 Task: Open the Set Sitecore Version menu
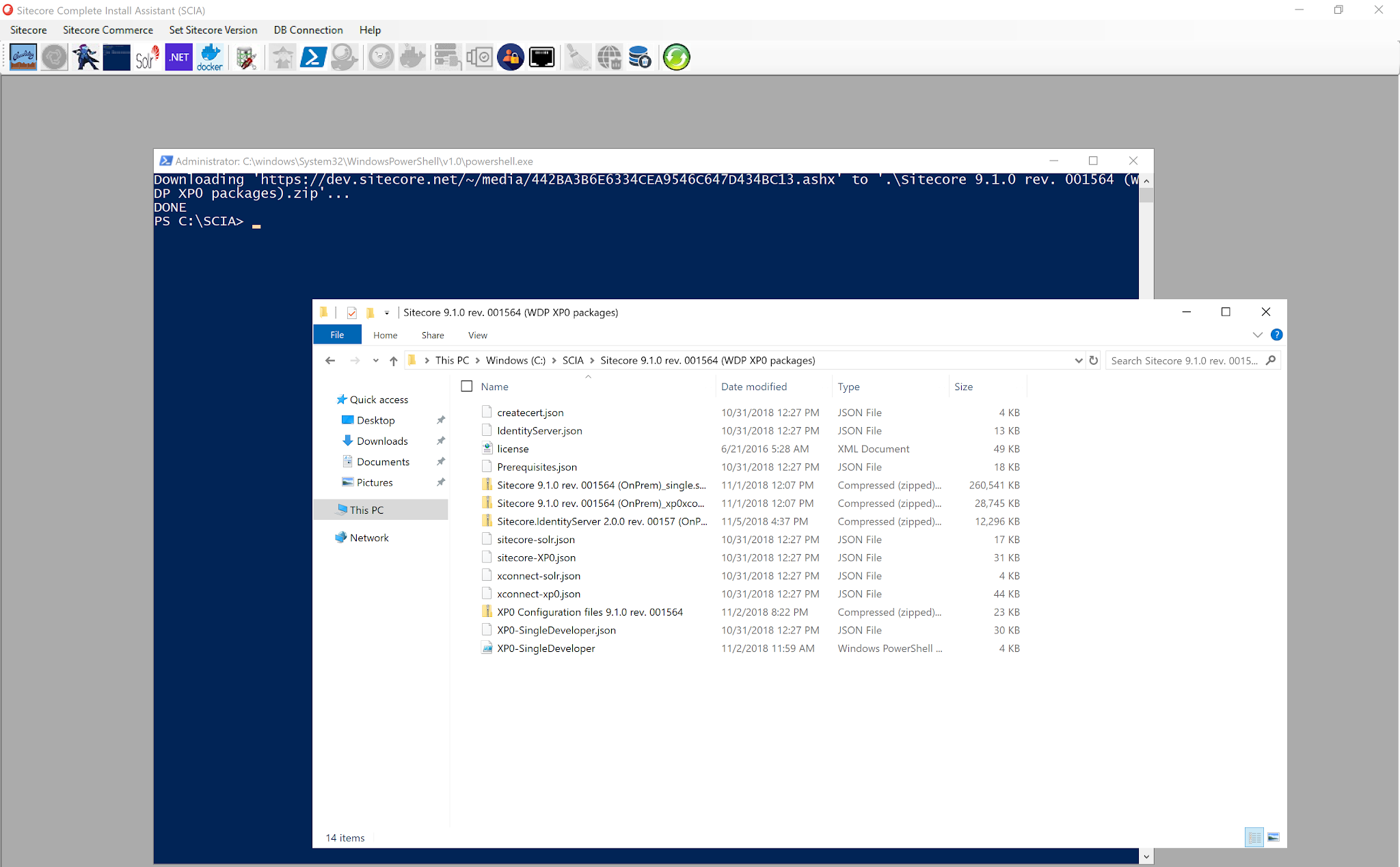click(213, 30)
